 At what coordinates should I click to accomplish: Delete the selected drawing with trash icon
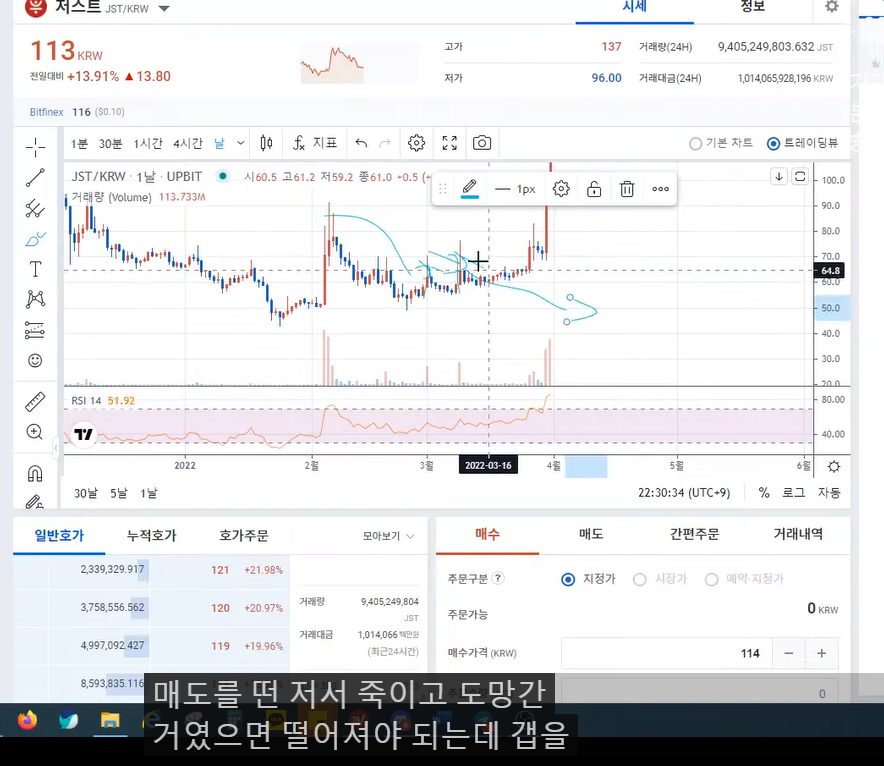pyautogui.click(x=627, y=189)
